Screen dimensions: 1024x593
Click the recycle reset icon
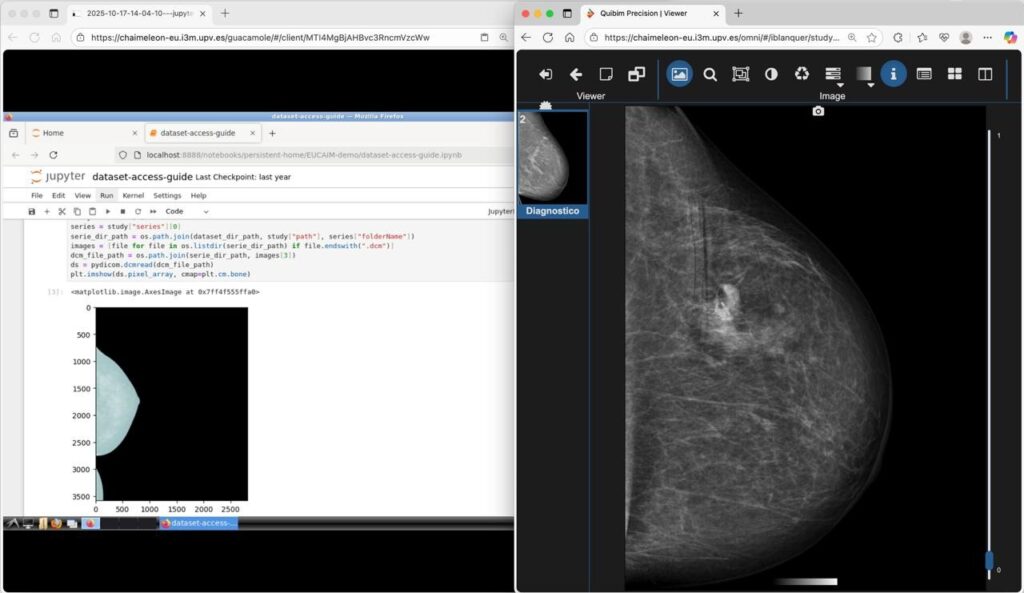(x=802, y=74)
